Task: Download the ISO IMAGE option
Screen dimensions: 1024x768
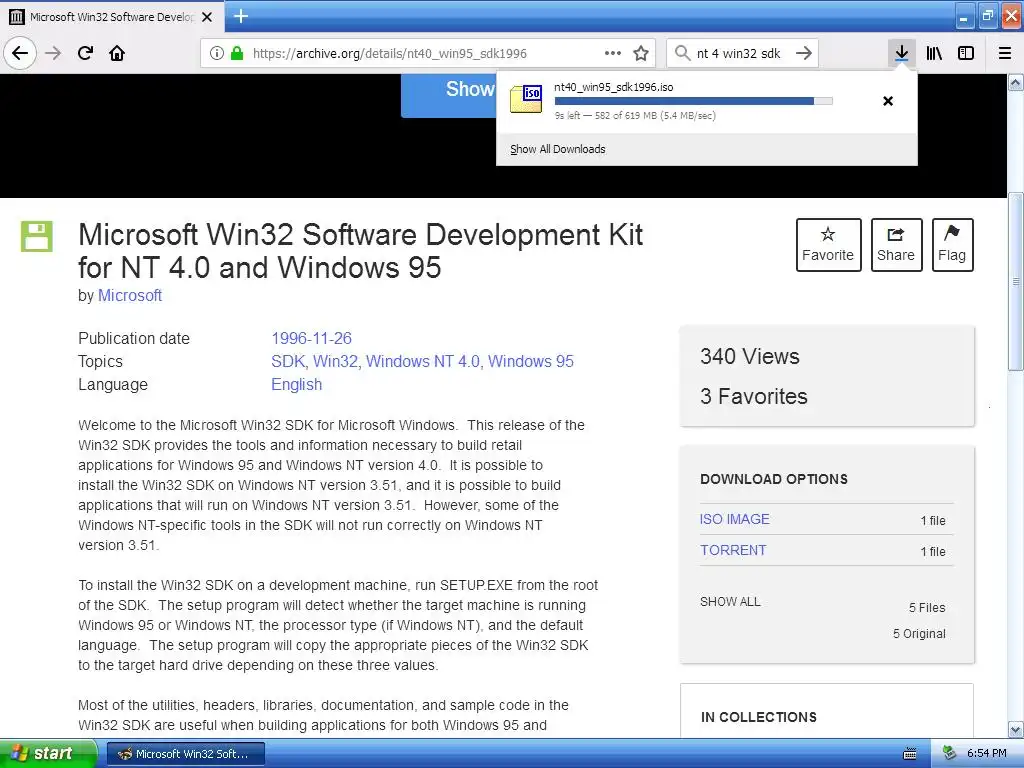Action: pyautogui.click(x=735, y=519)
